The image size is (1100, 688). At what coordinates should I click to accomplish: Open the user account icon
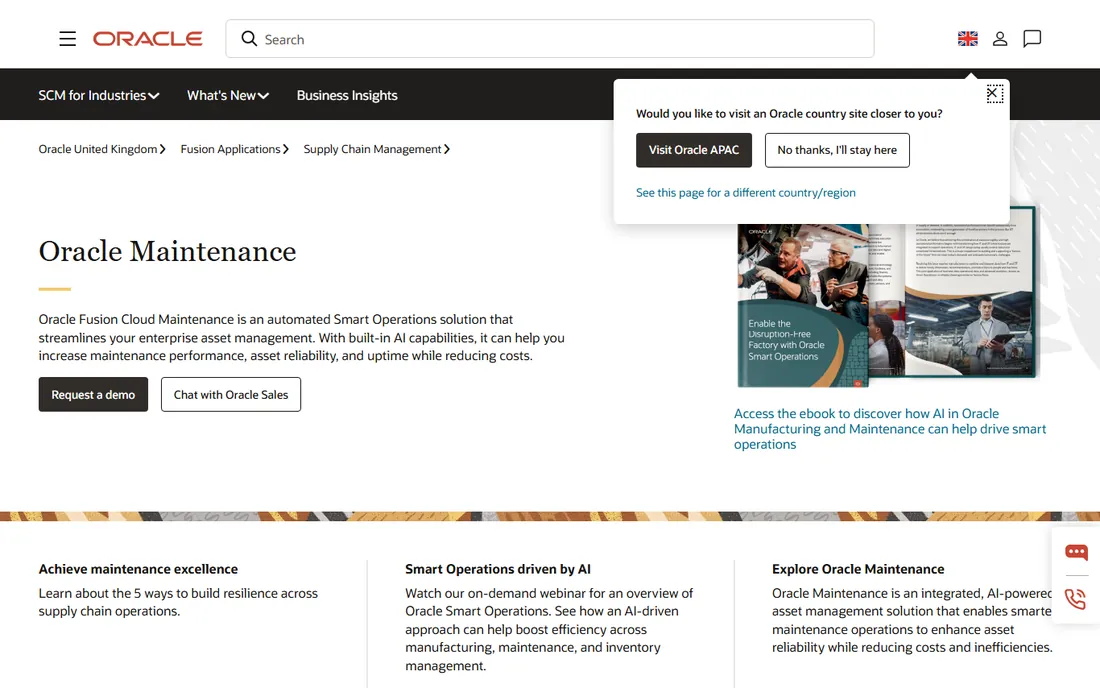1000,39
